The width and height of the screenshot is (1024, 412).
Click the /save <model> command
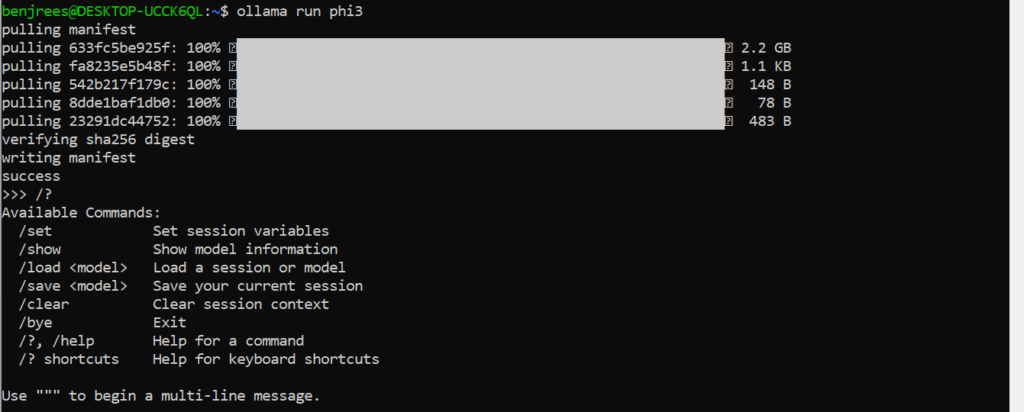73,286
